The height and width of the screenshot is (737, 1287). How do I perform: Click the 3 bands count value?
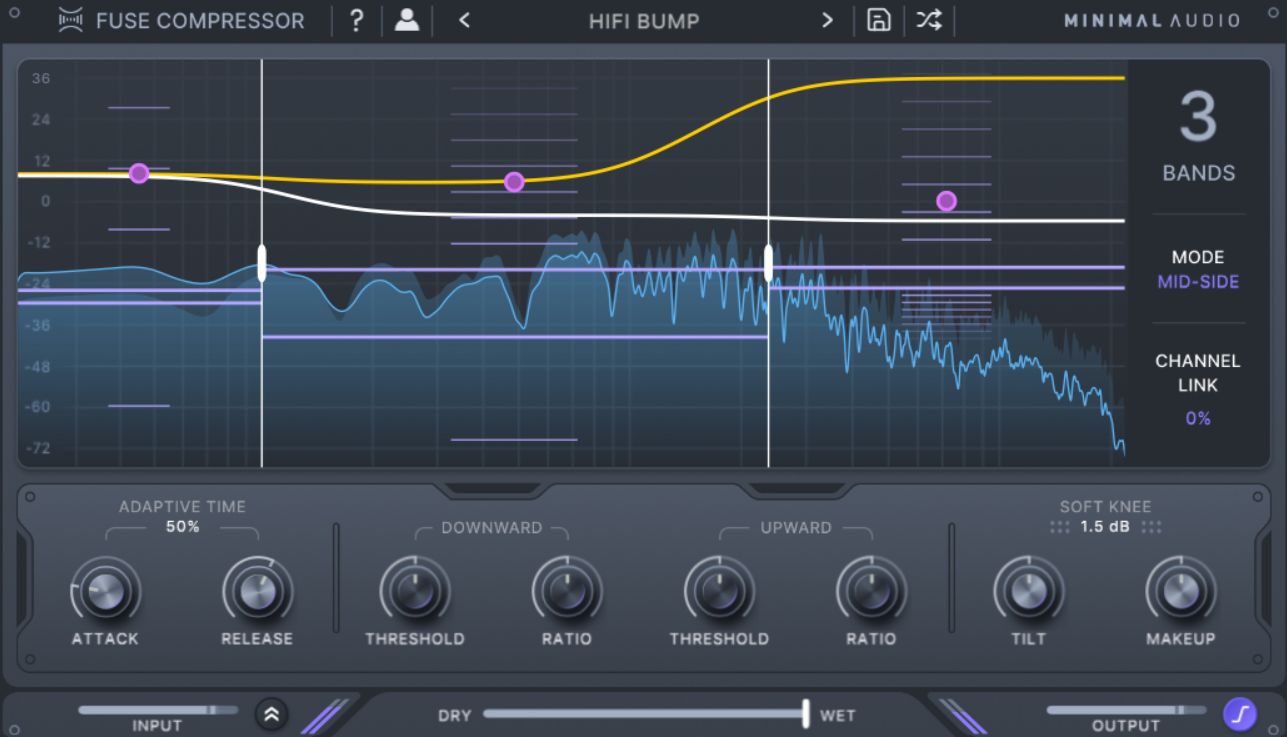tap(1198, 118)
